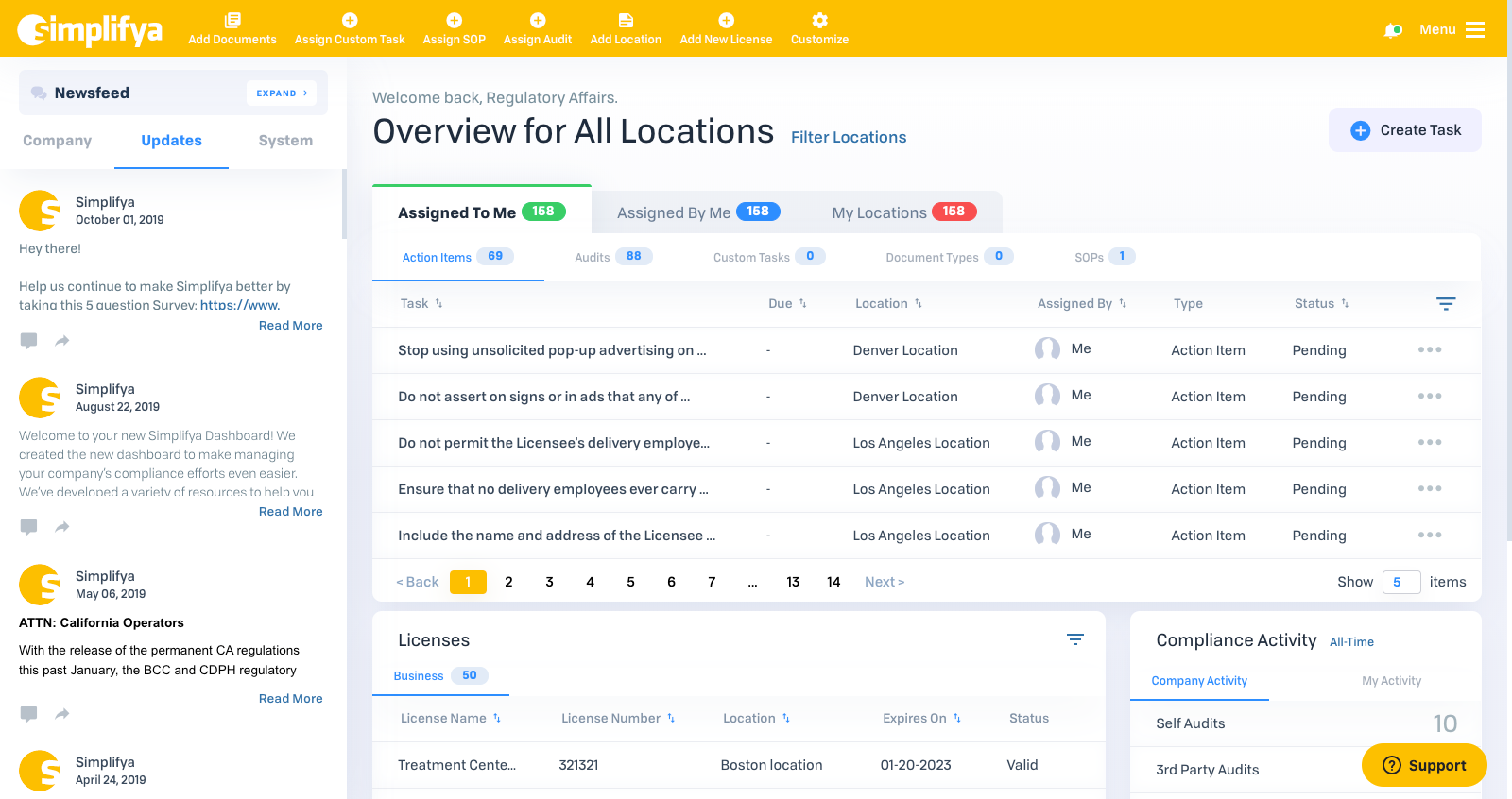
Task: Open Customize gear settings
Action: pyautogui.click(x=819, y=29)
